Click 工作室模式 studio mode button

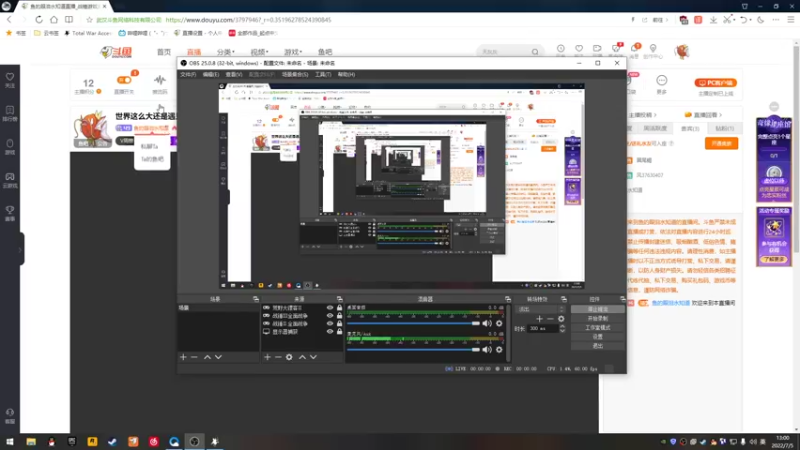[x=597, y=328]
